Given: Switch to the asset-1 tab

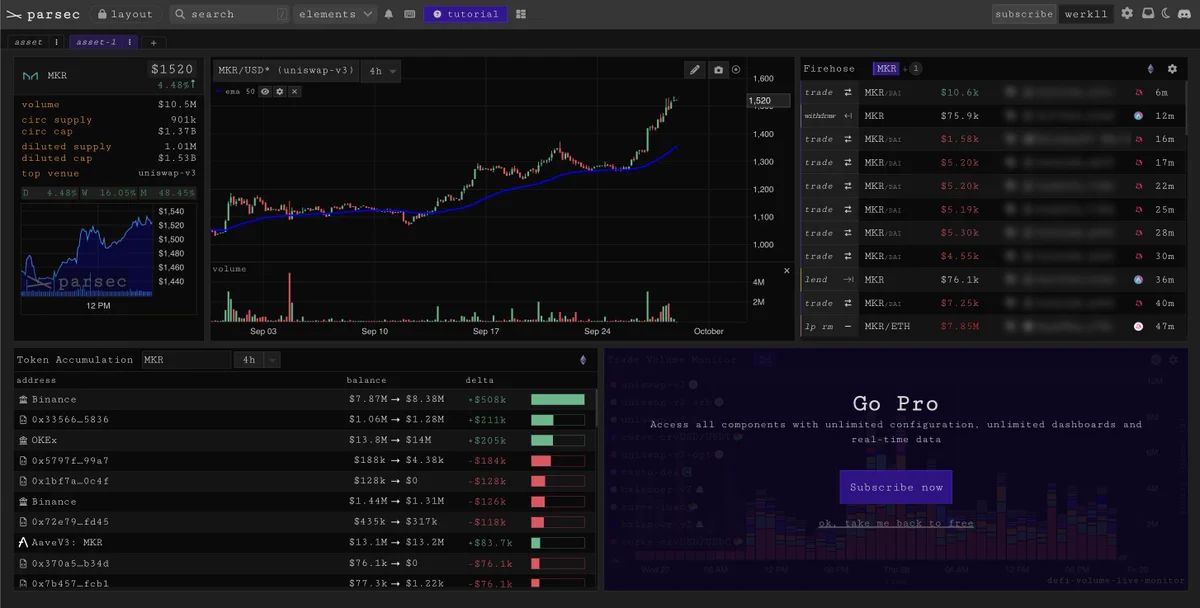Looking at the screenshot, I should [97, 42].
